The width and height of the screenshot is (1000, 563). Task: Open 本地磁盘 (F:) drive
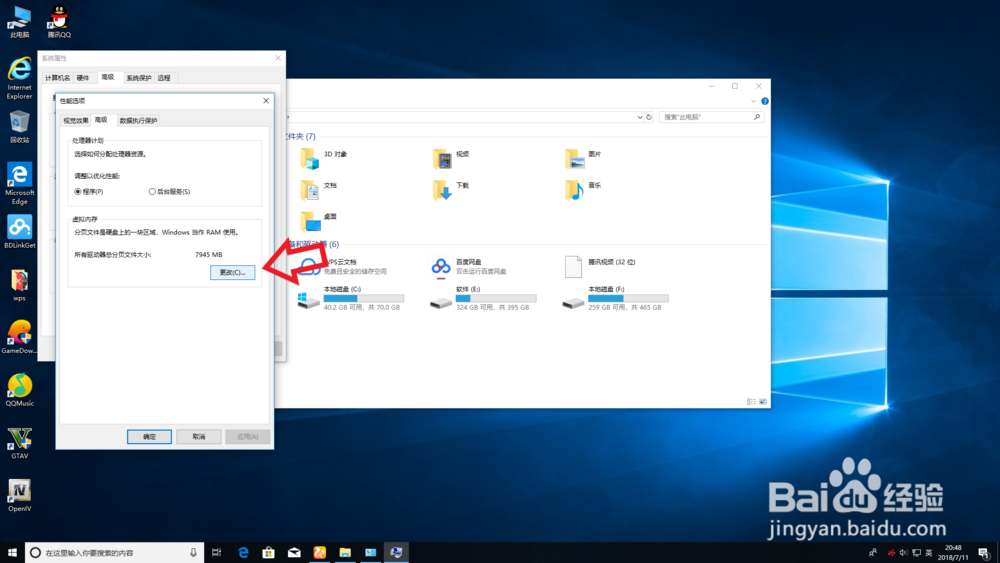click(615, 298)
